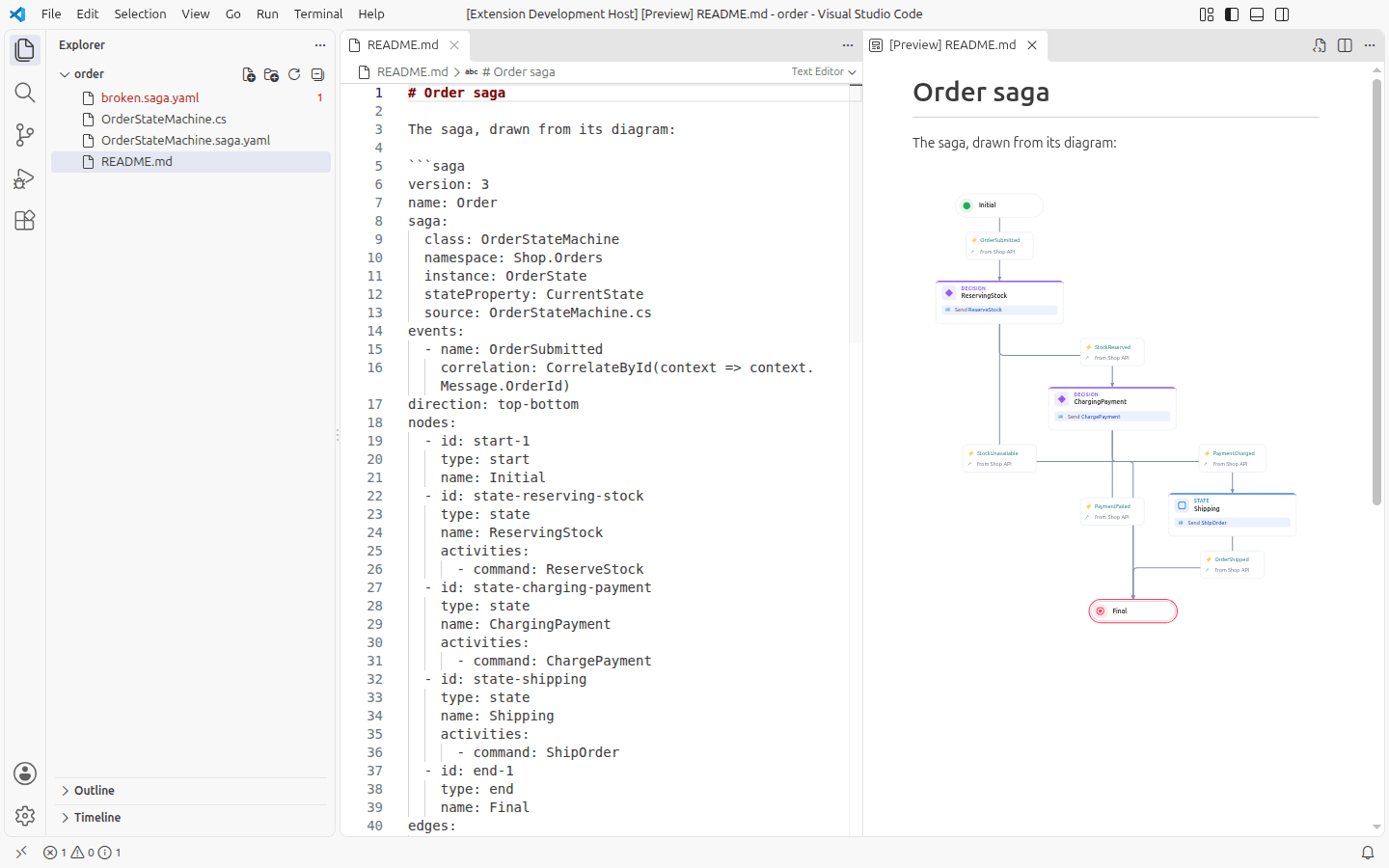The height and width of the screenshot is (868, 1389).
Task: Open the Accounts menu icon
Action: point(25,773)
